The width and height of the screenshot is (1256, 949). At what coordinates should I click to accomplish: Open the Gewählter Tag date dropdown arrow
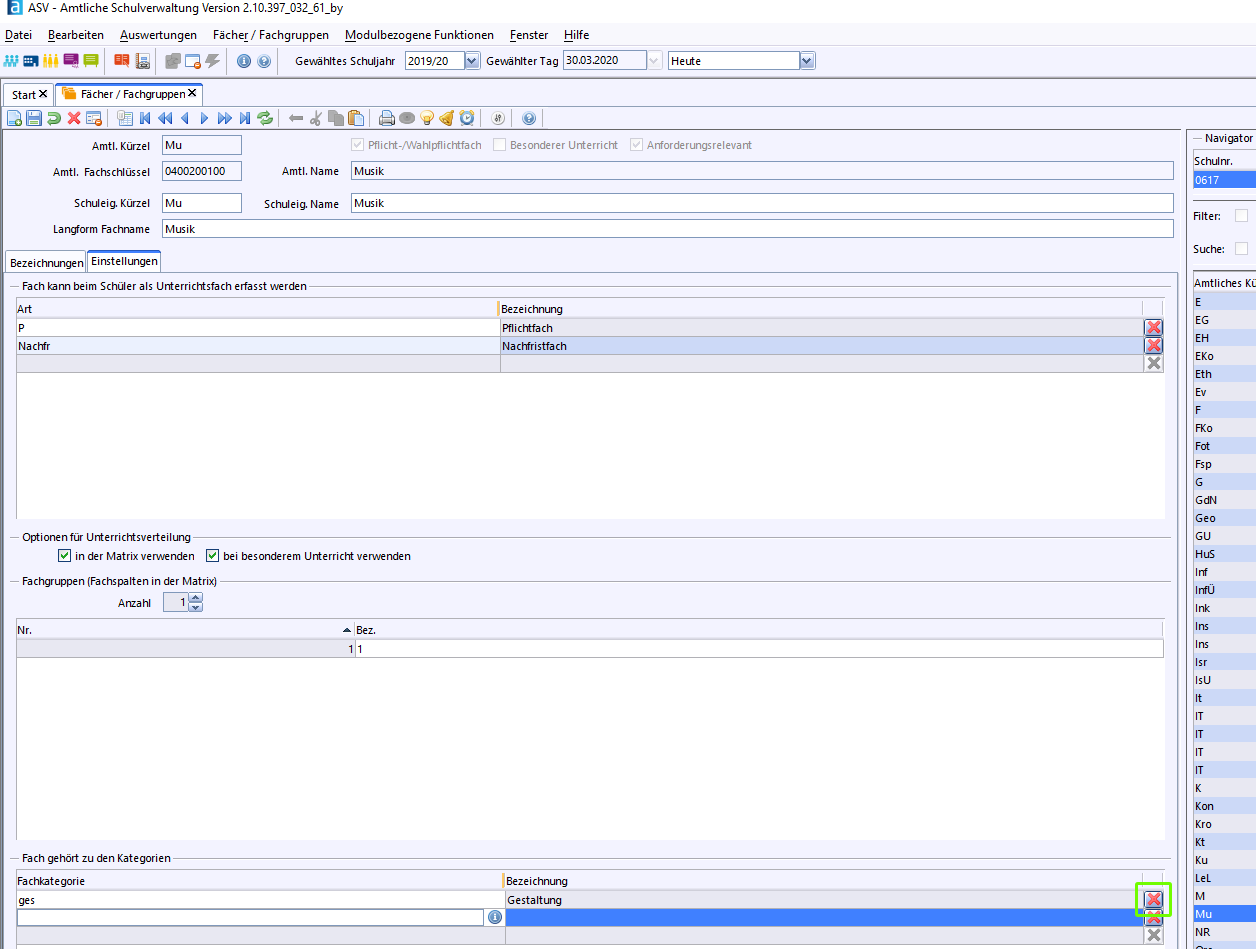click(x=655, y=61)
